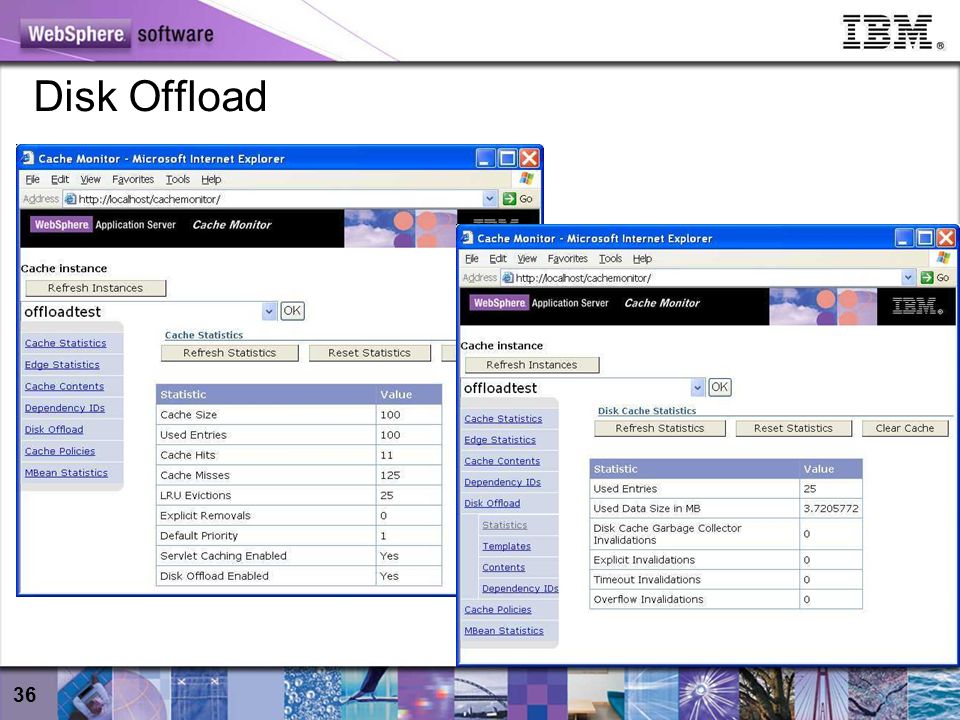Click the 3.7205772 Used Data Size value
This screenshot has height=720, width=960.
(x=831, y=508)
